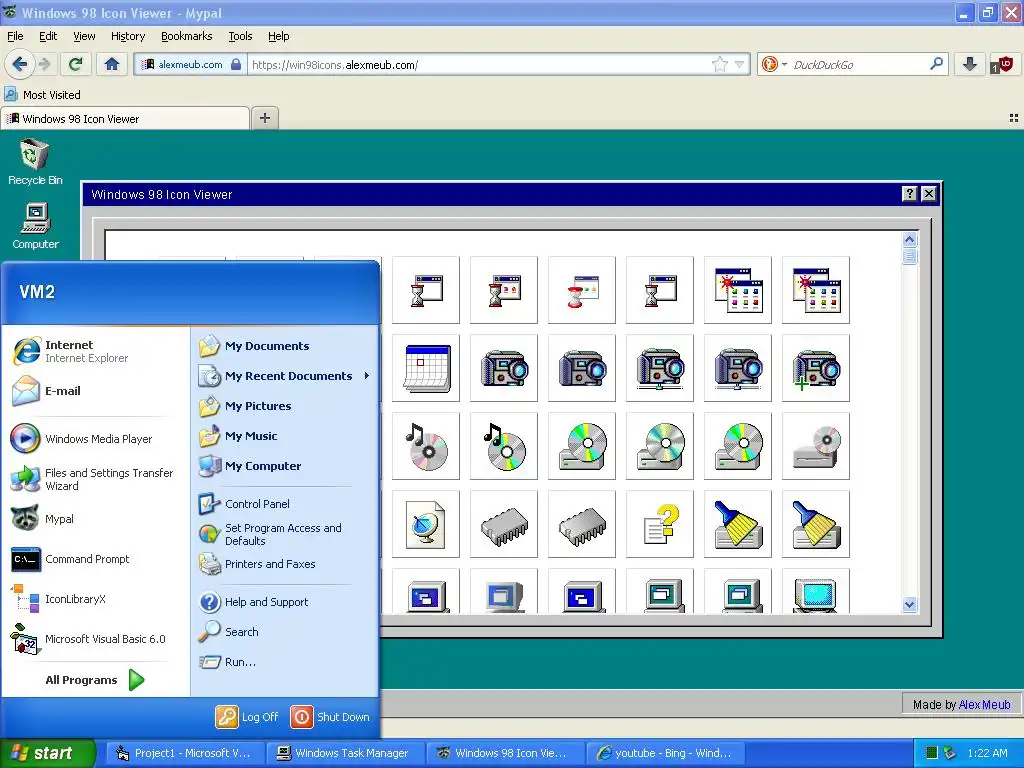Open the Downloads arrow button
Viewport: 1024px width, 768px height.
(970, 64)
